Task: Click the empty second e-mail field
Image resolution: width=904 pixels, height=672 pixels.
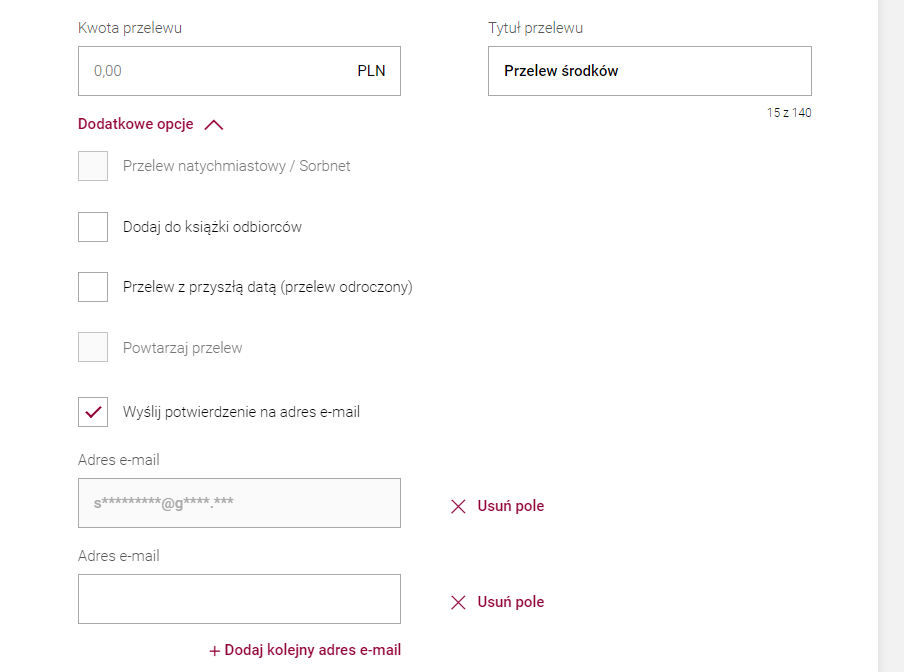Action: pos(239,599)
